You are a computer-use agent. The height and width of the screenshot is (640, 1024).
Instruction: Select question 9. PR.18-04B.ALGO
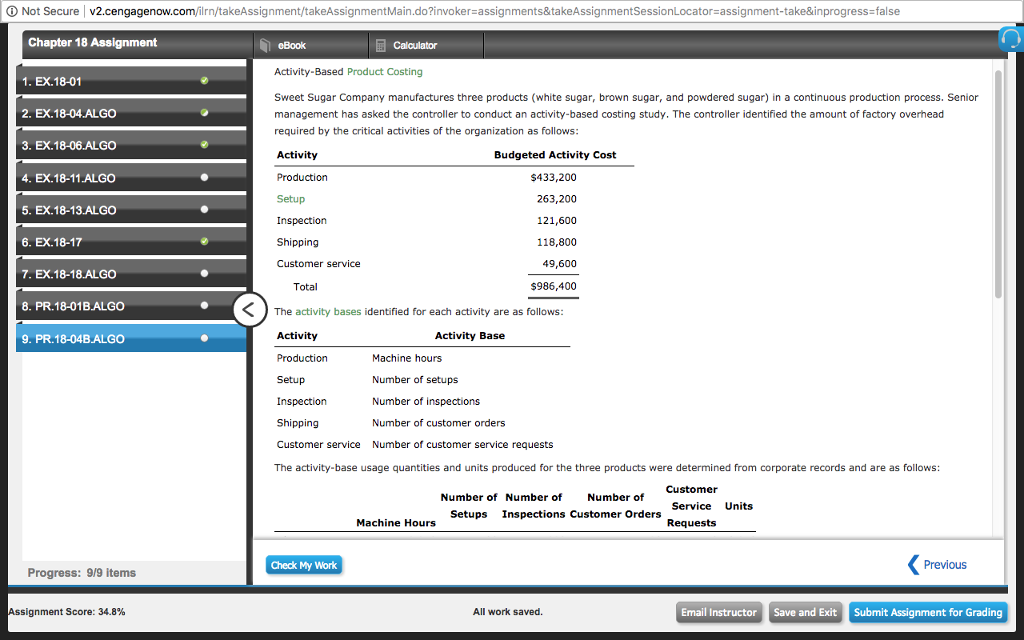click(x=131, y=338)
